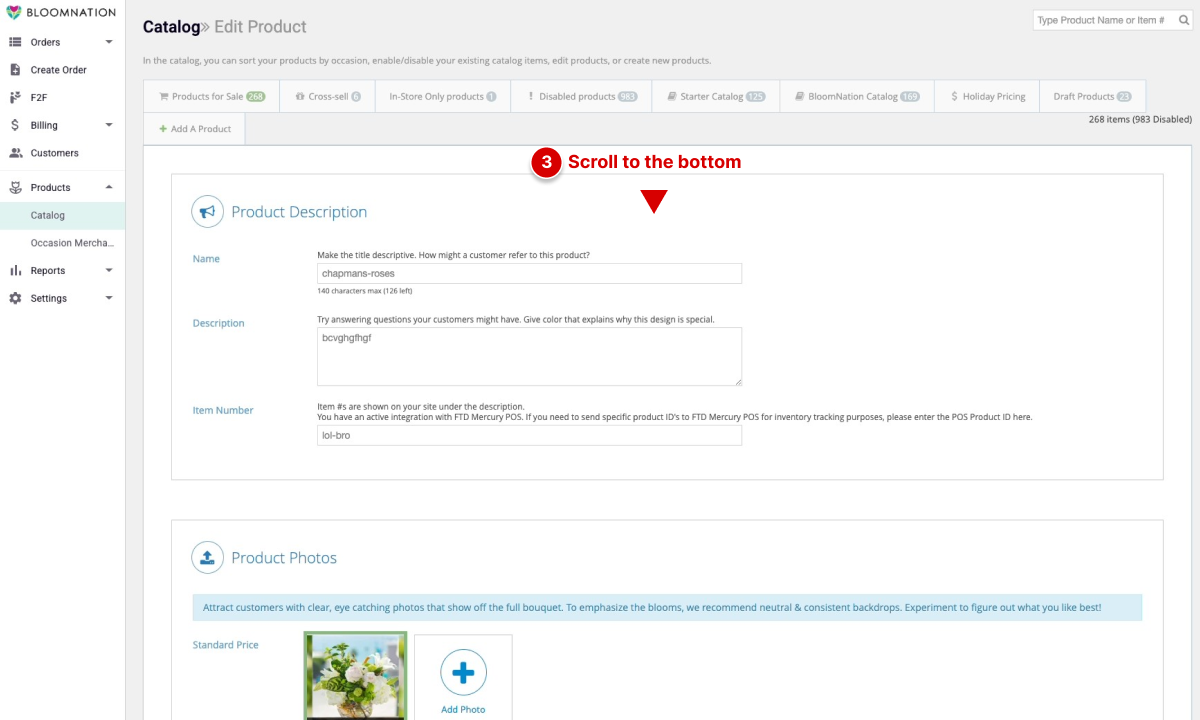Screen dimensions: 1200x720
Task: Click the dollar icon on Holiday Pricing
Action: click(x=955, y=97)
